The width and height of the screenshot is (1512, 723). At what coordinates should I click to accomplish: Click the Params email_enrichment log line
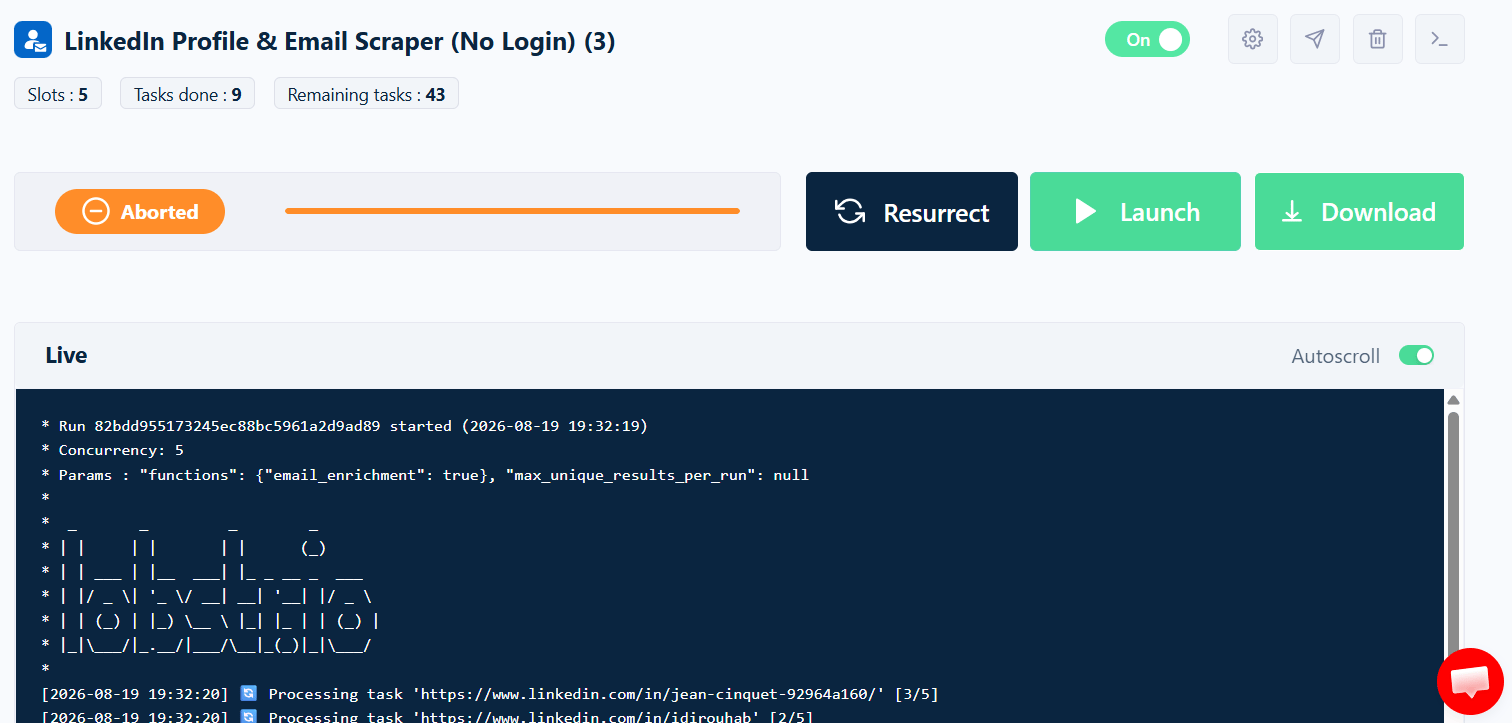[425, 475]
